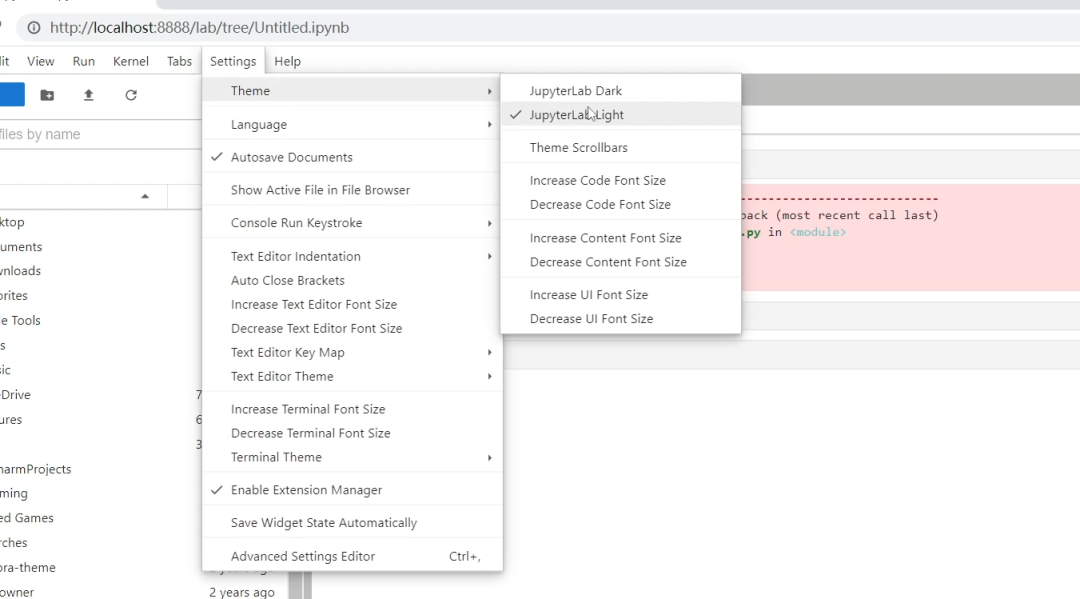Open the Desktop folder in file browser
The width and height of the screenshot is (1080, 599).
(12, 222)
